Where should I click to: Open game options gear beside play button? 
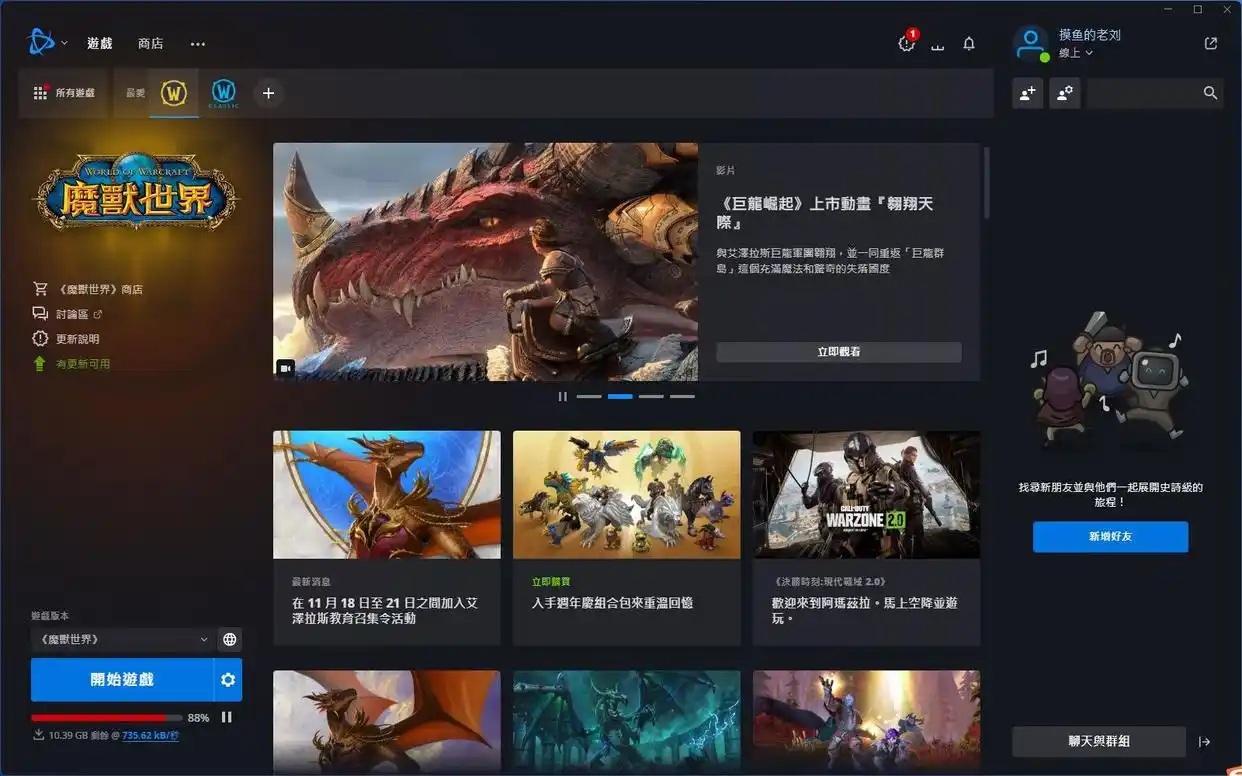(x=228, y=680)
